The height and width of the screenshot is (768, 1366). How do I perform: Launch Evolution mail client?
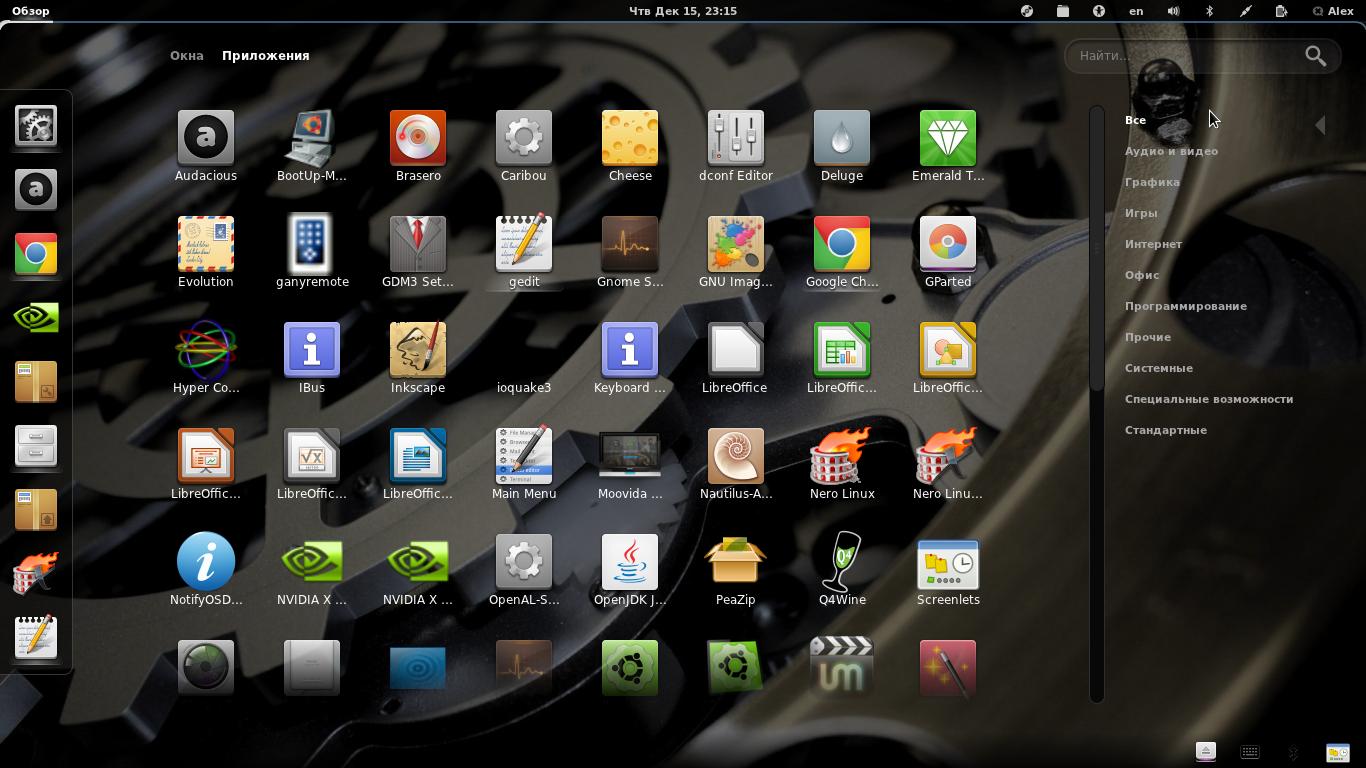pyautogui.click(x=206, y=252)
